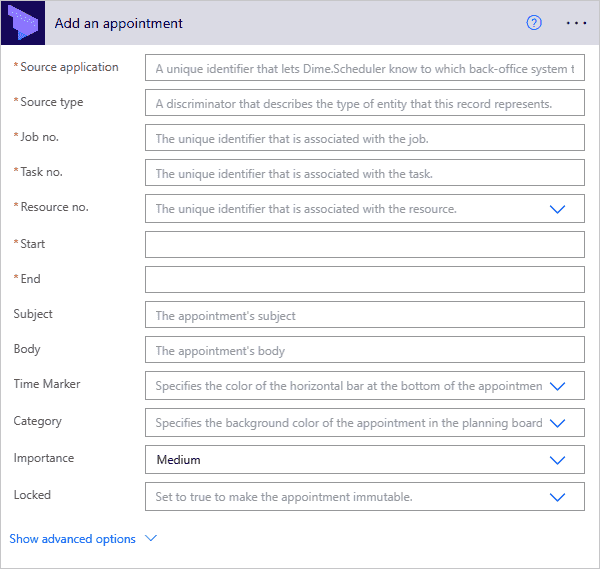Click the Category label
Screen dimensions: 600x569
click(x=38, y=421)
